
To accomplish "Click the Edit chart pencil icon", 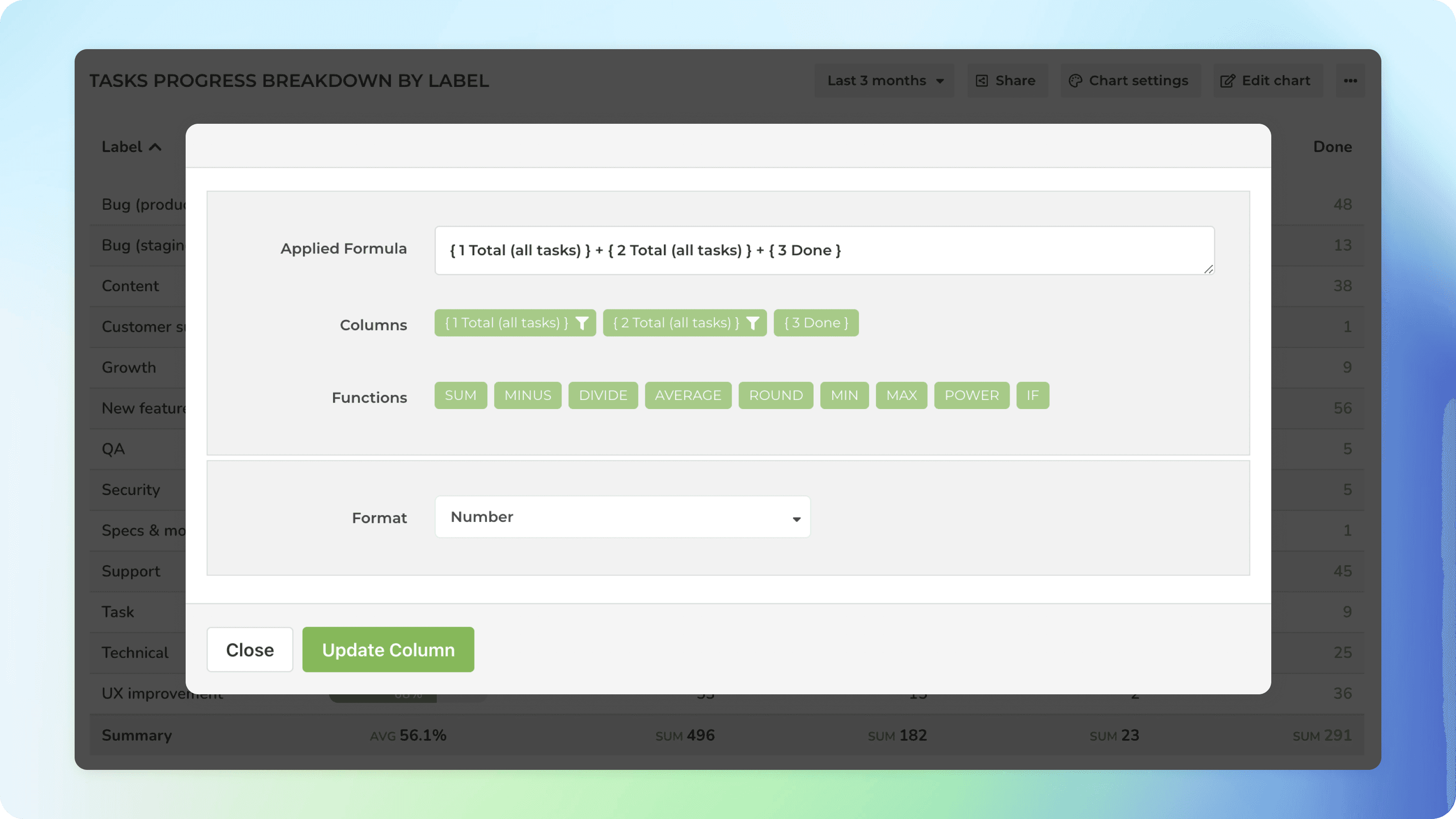I will coord(1227,81).
